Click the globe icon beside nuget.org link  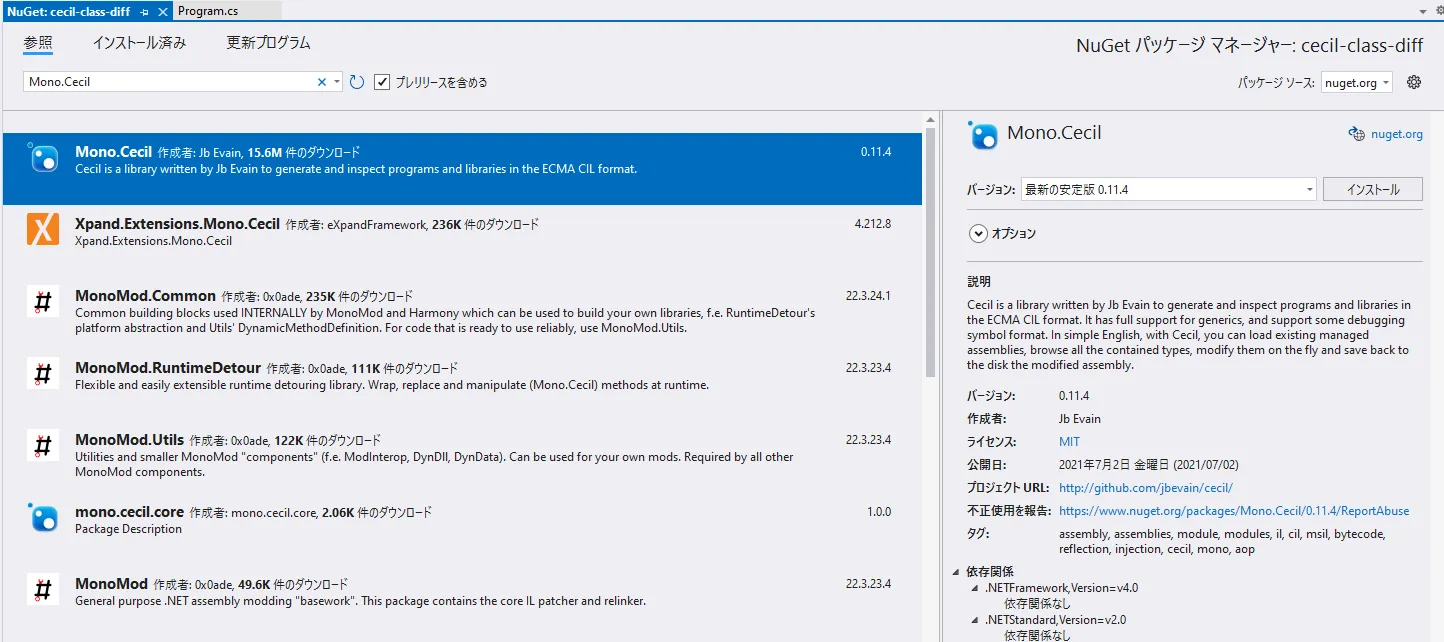click(x=1357, y=133)
